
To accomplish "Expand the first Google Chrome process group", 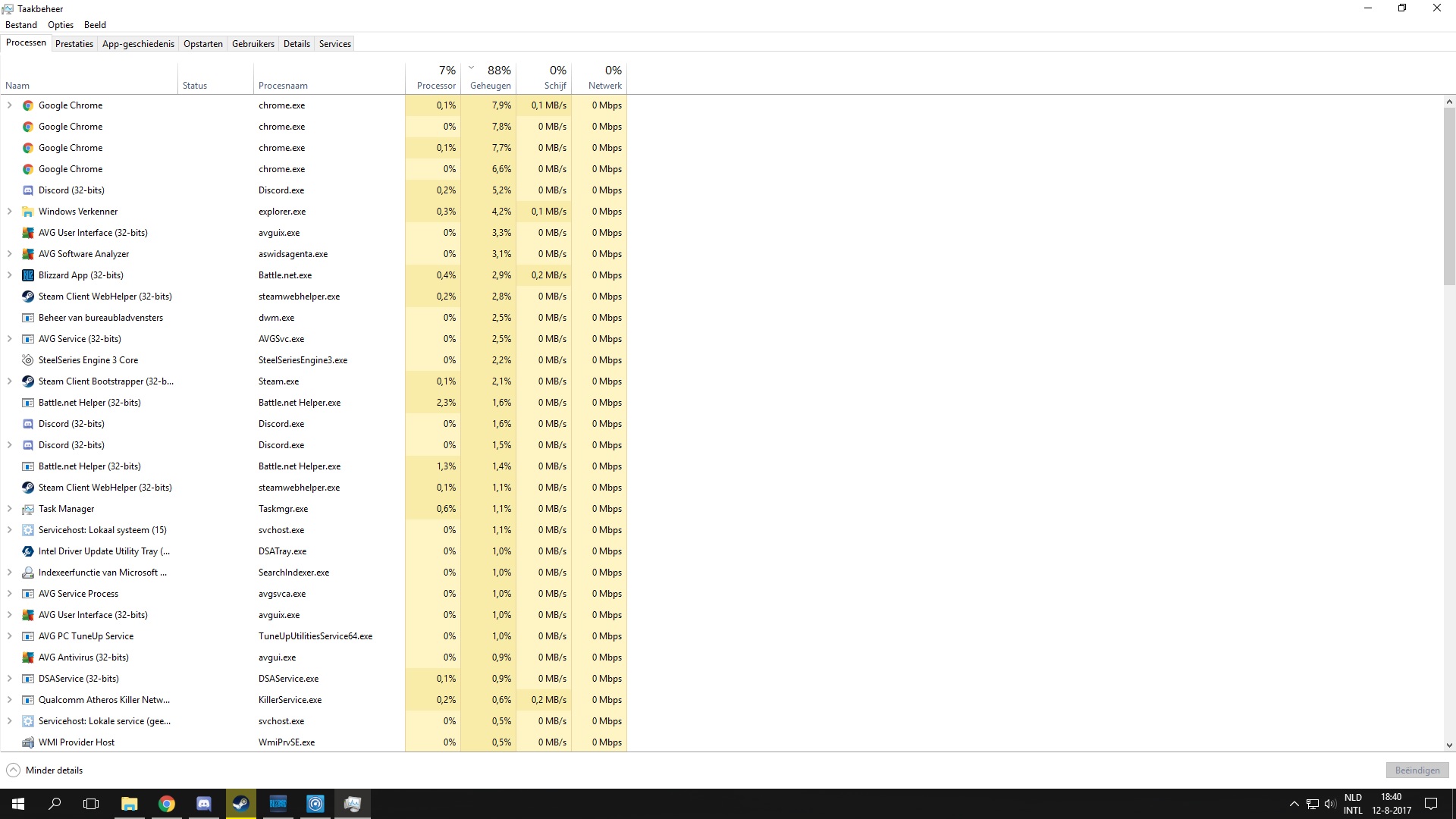I will click(x=9, y=105).
